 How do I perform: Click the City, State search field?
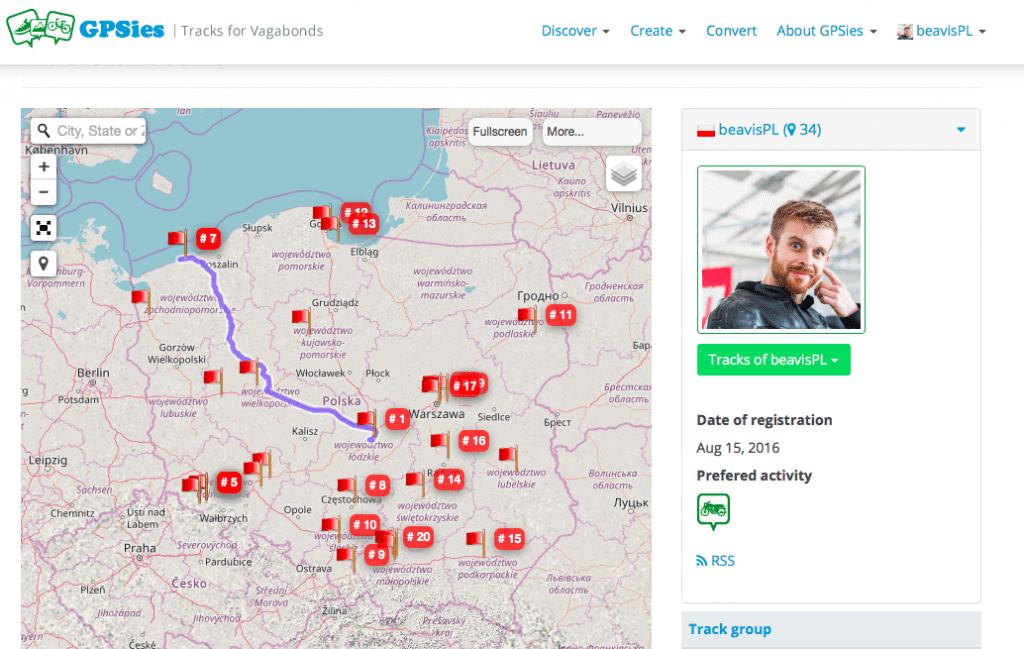(98, 131)
